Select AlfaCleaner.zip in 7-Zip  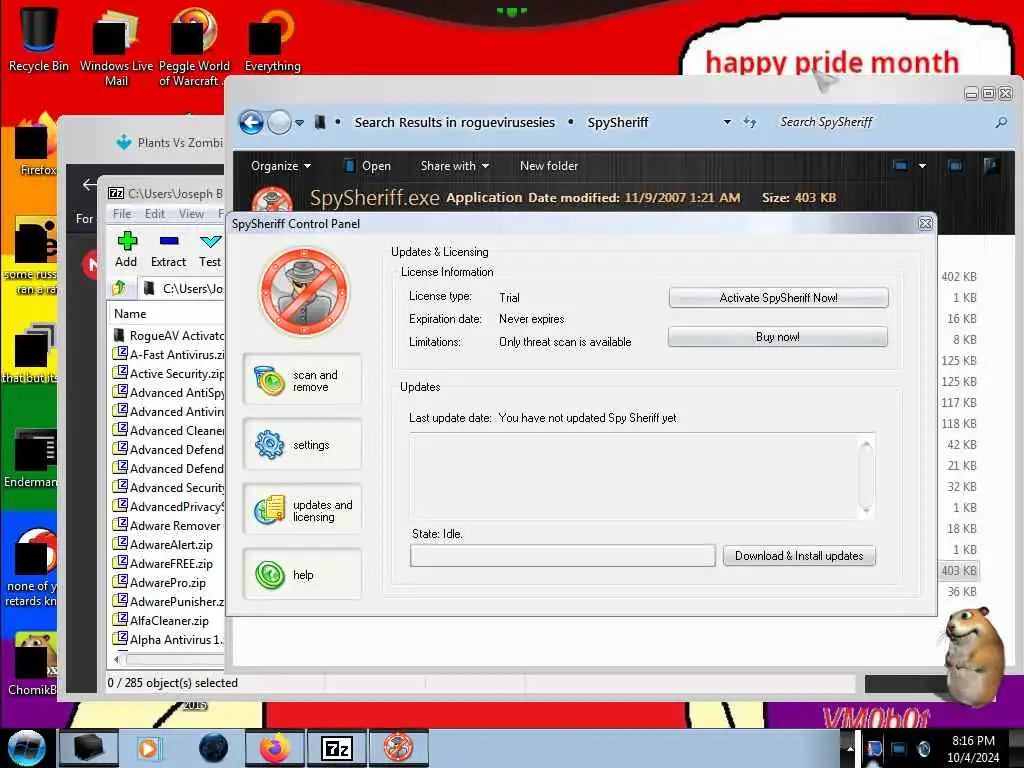click(161, 620)
